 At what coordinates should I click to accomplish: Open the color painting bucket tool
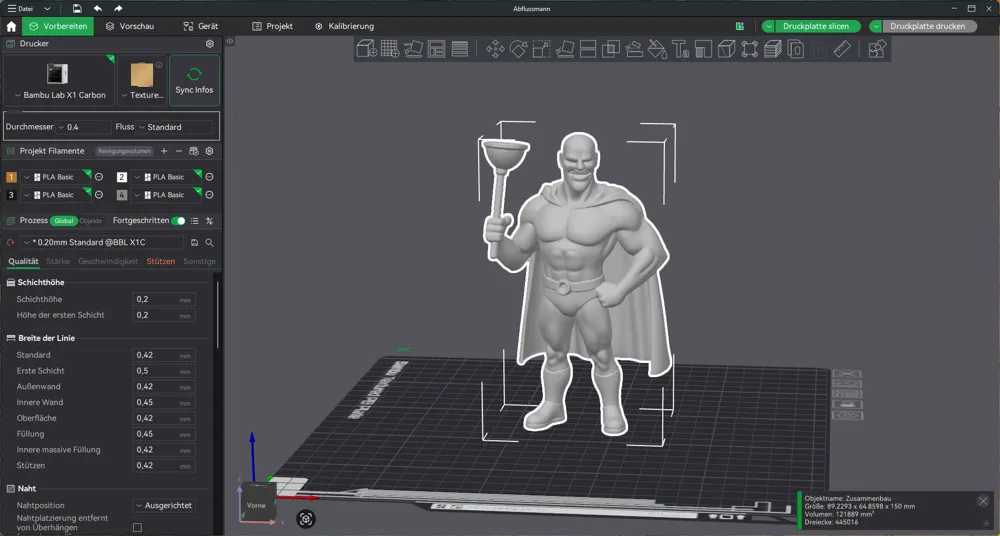pos(657,49)
